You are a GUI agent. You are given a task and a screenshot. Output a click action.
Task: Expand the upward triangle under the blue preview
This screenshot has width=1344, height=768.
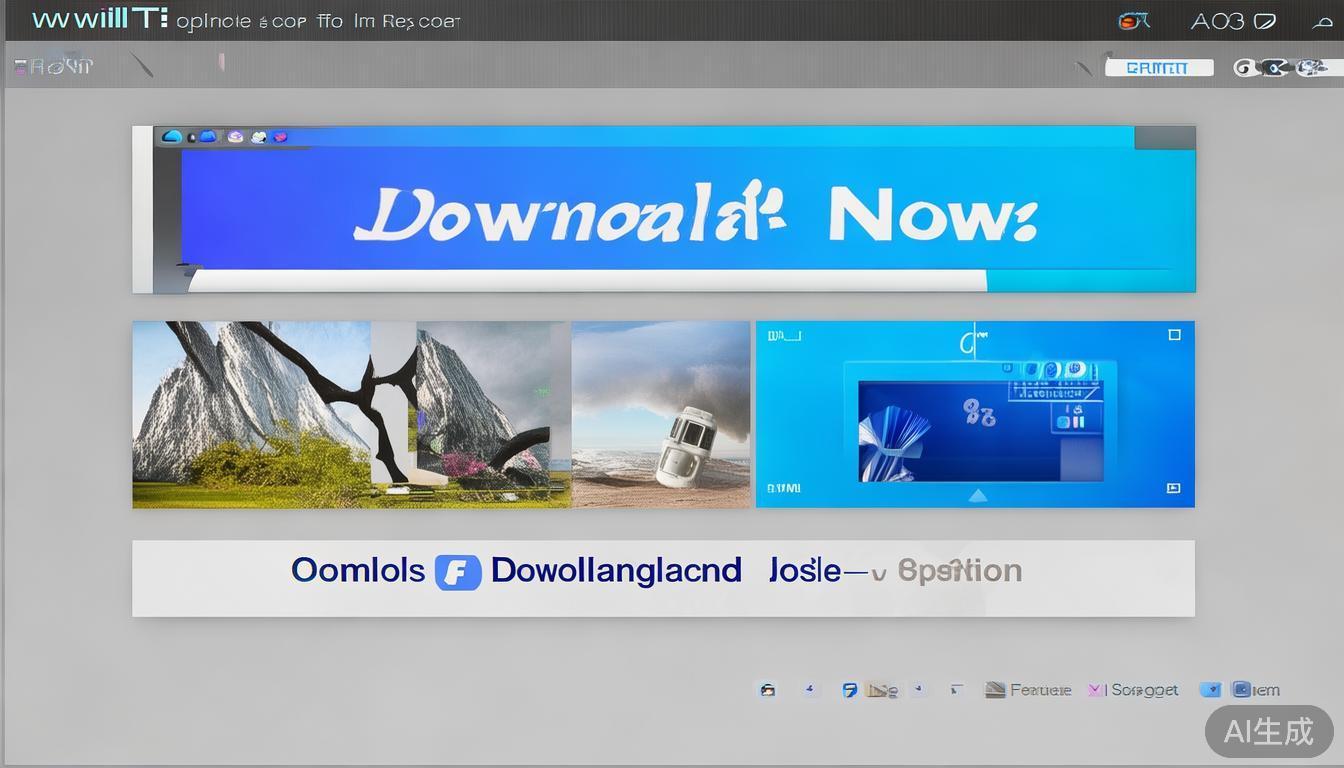977,495
